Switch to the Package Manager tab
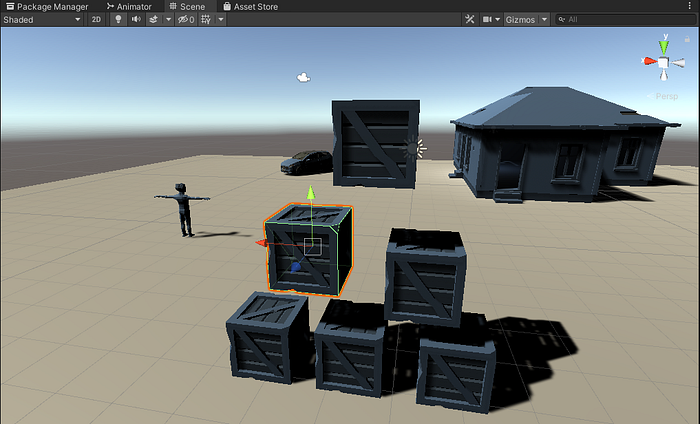700x424 pixels. click(x=46, y=6)
